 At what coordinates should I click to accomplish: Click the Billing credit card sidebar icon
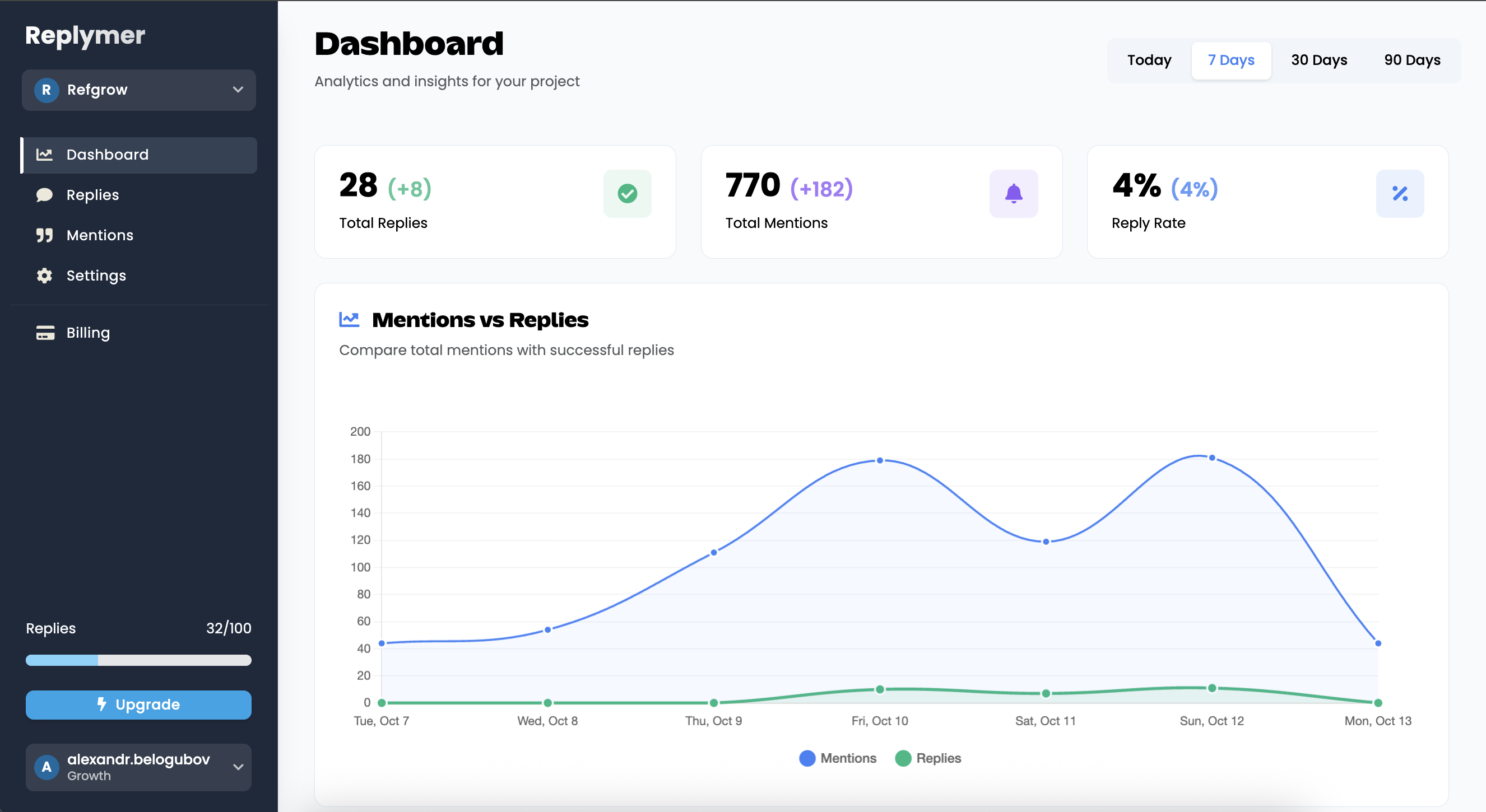point(45,333)
